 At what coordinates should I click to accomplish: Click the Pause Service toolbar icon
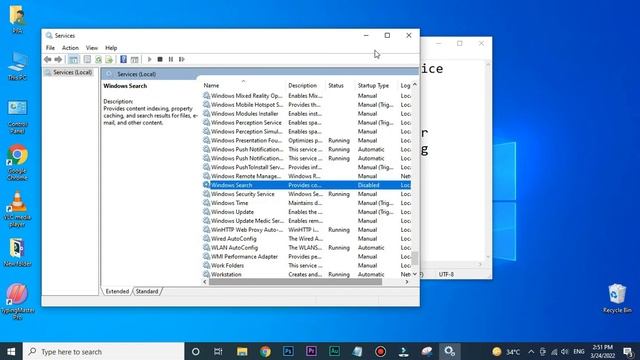point(171,60)
